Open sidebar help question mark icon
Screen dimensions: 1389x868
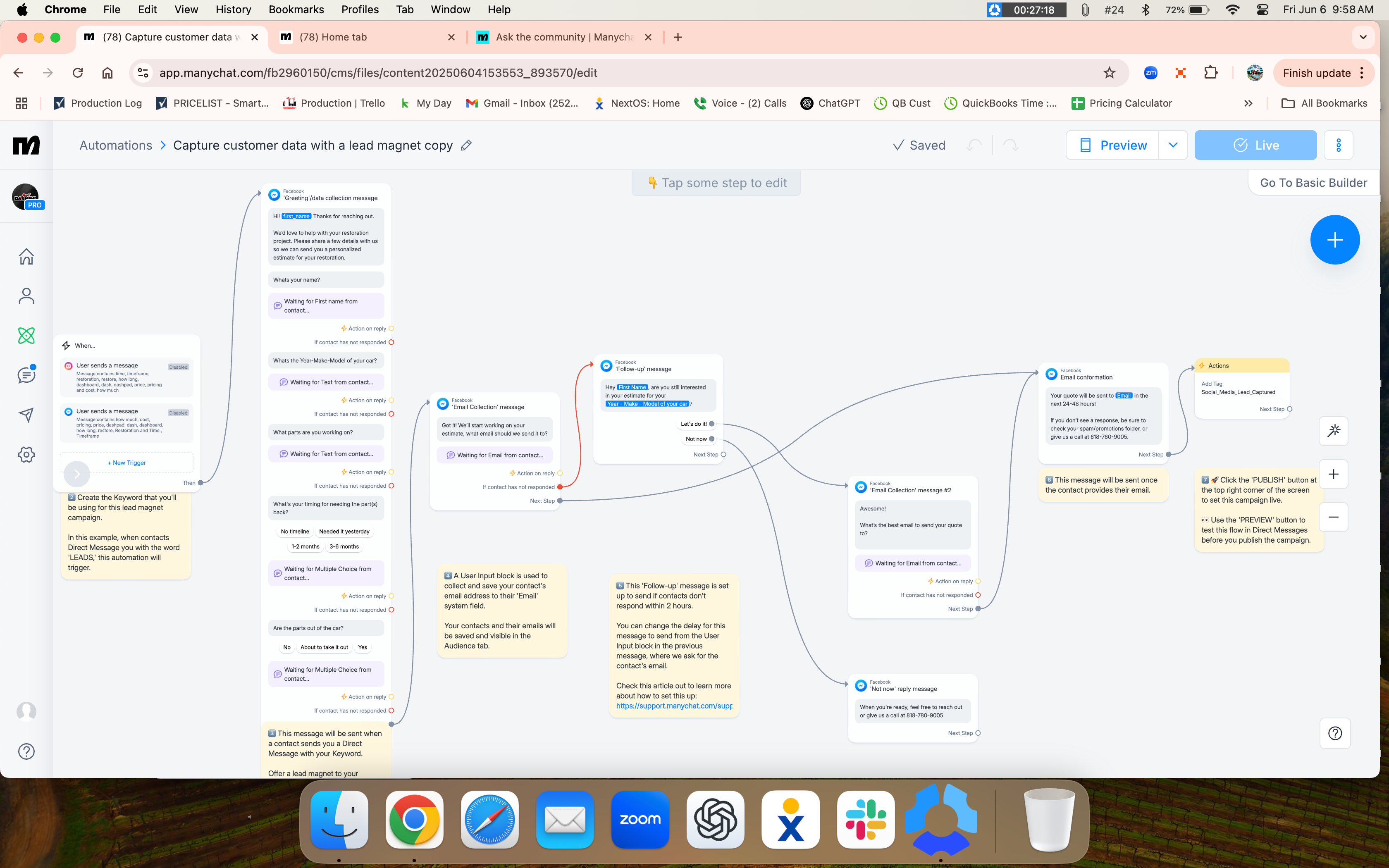point(26,751)
